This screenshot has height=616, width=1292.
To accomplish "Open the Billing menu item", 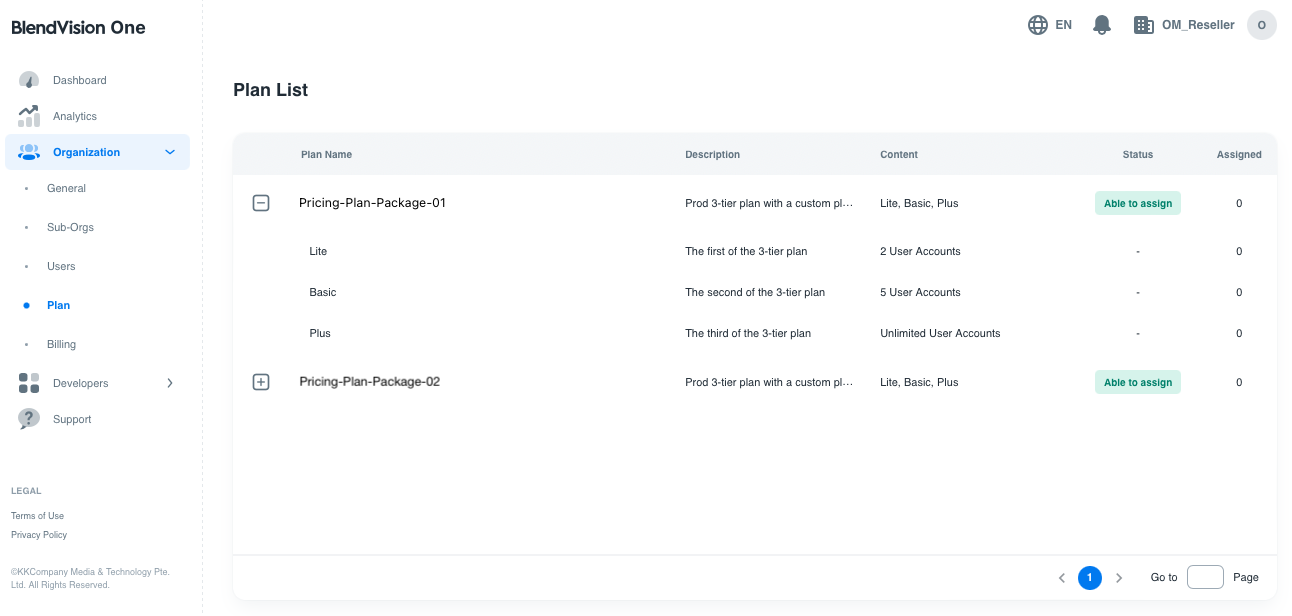I will click(61, 344).
